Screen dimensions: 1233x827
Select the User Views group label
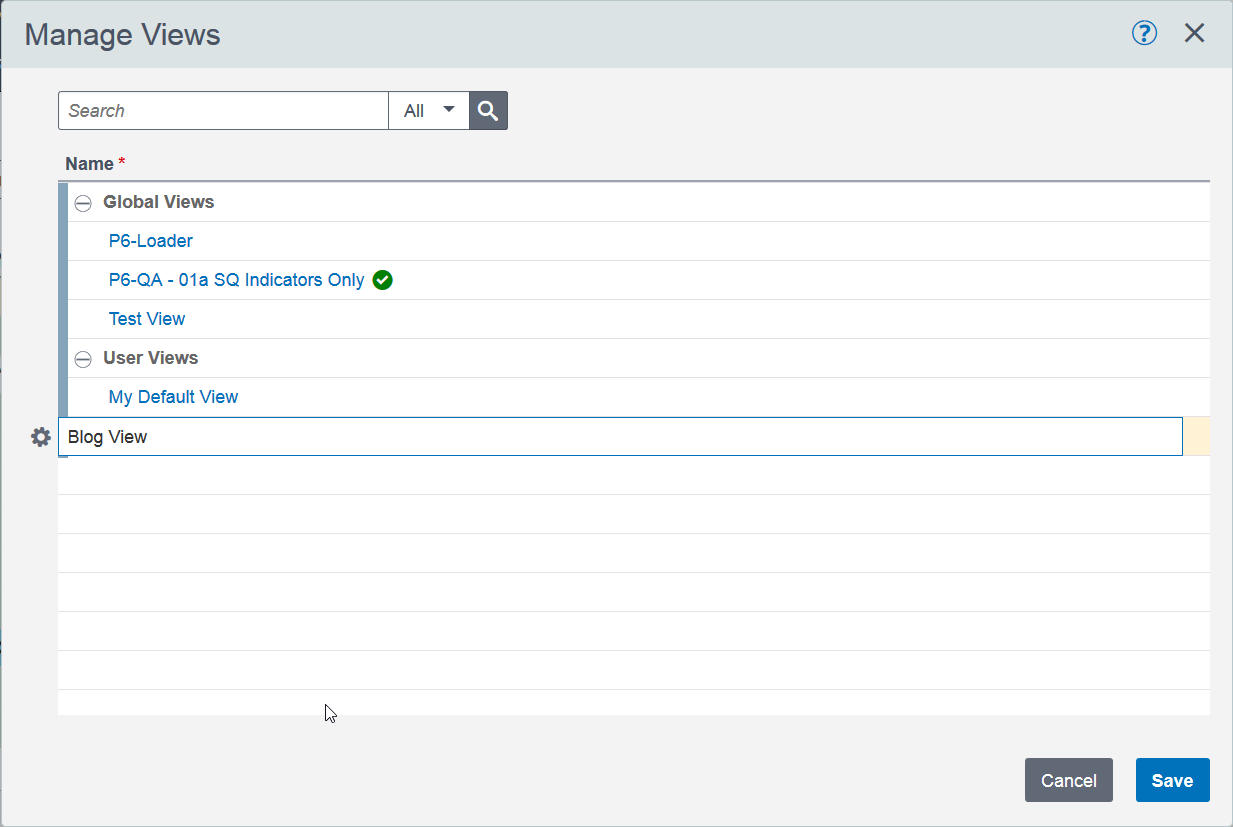tap(150, 358)
